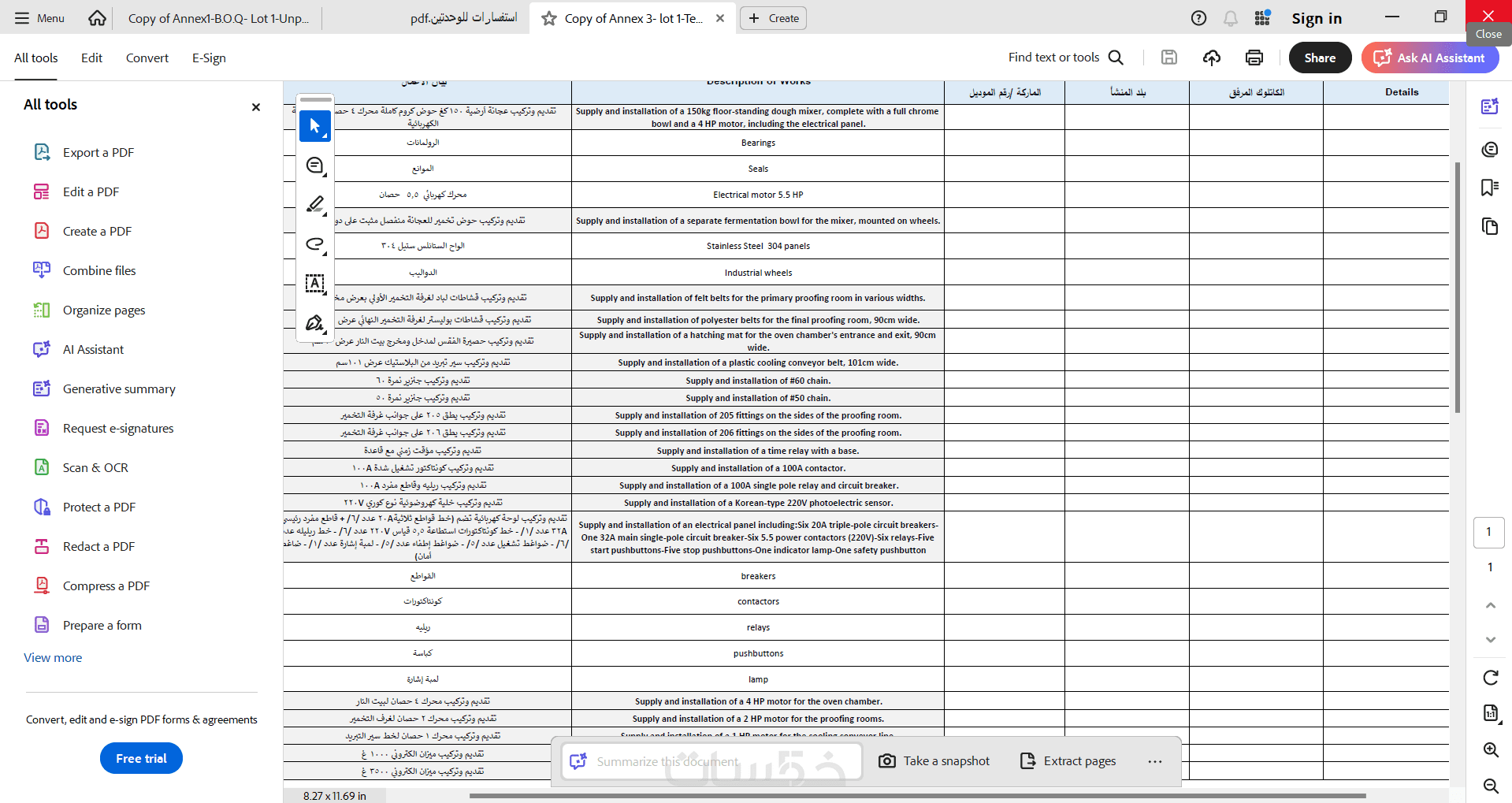The height and width of the screenshot is (803, 1512).
Task: Select the freehand draw lasso tool
Action: pos(315,244)
